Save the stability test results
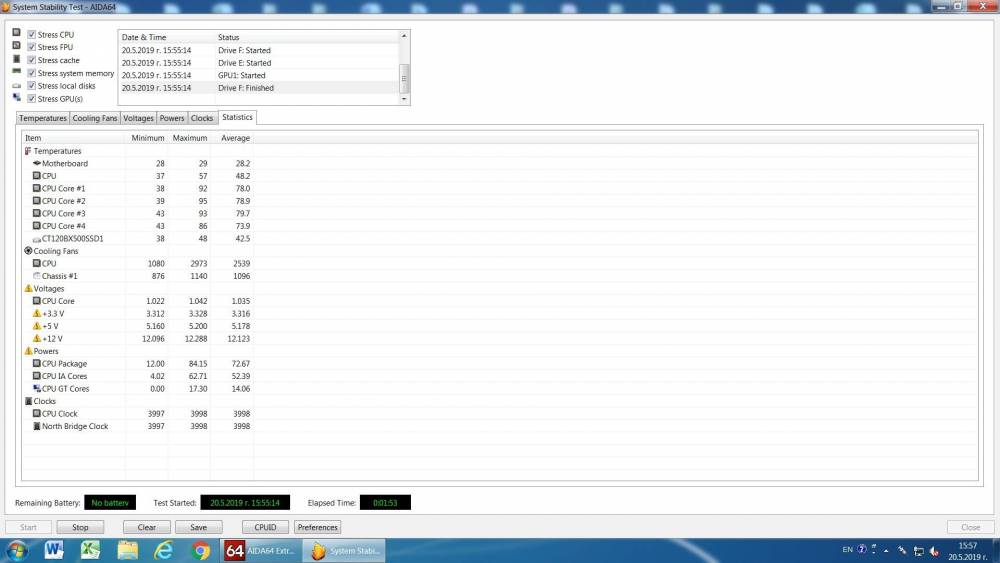The height and width of the screenshot is (563, 1000). tap(198, 527)
